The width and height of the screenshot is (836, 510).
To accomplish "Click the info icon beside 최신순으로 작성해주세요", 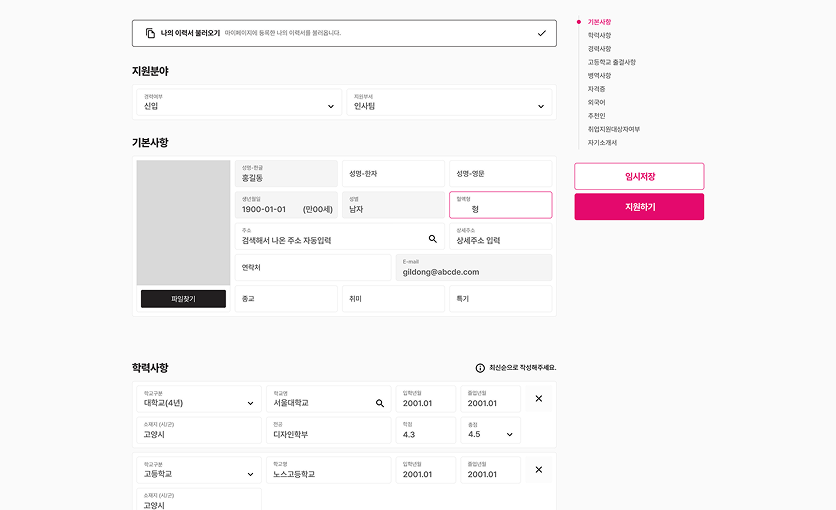I will coord(480,368).
